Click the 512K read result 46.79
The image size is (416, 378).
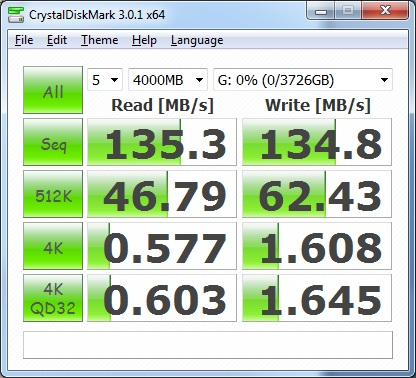(162, 194)
